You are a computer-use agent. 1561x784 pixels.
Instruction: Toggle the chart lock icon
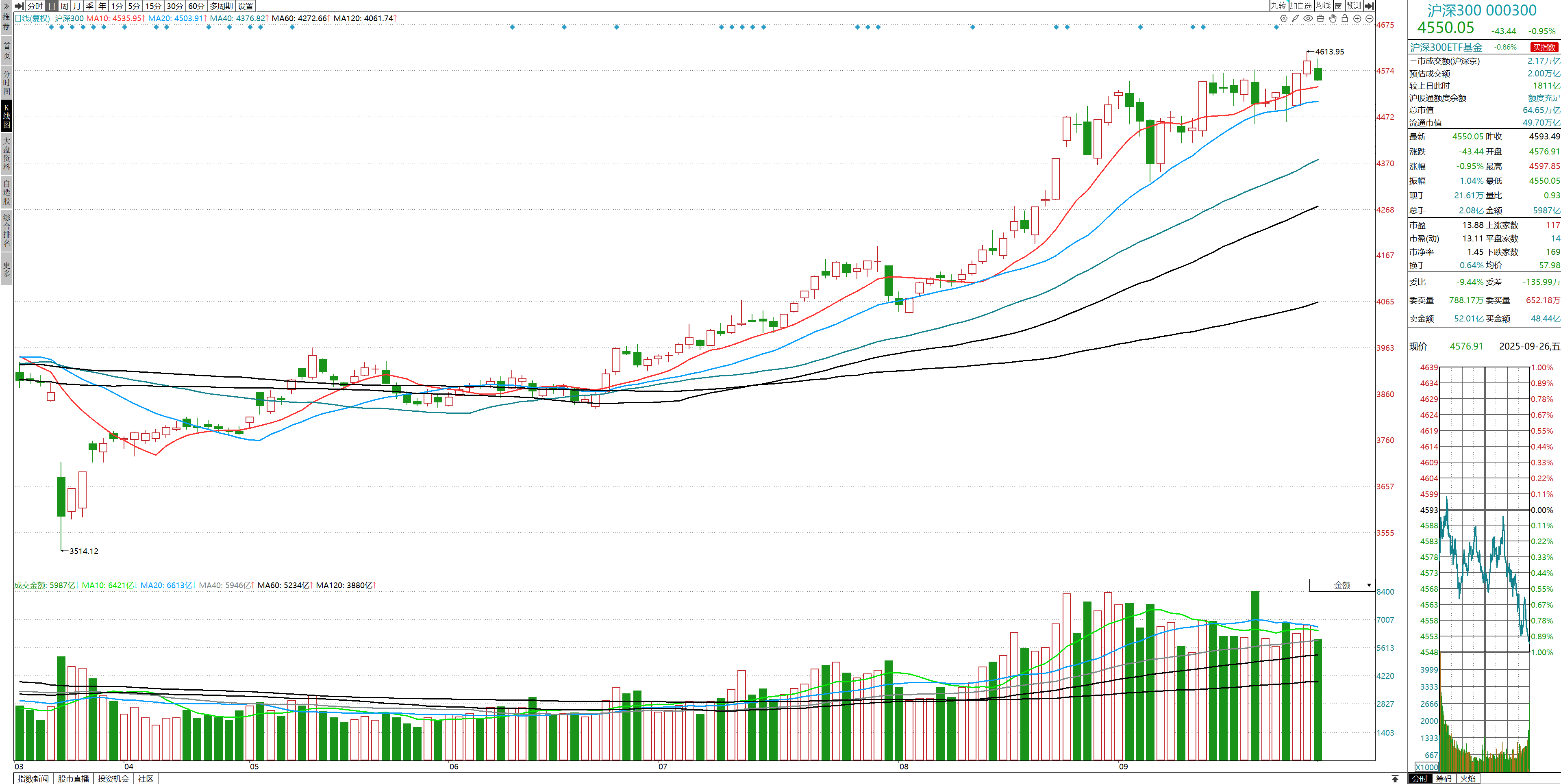click(x=1345, y=19)
